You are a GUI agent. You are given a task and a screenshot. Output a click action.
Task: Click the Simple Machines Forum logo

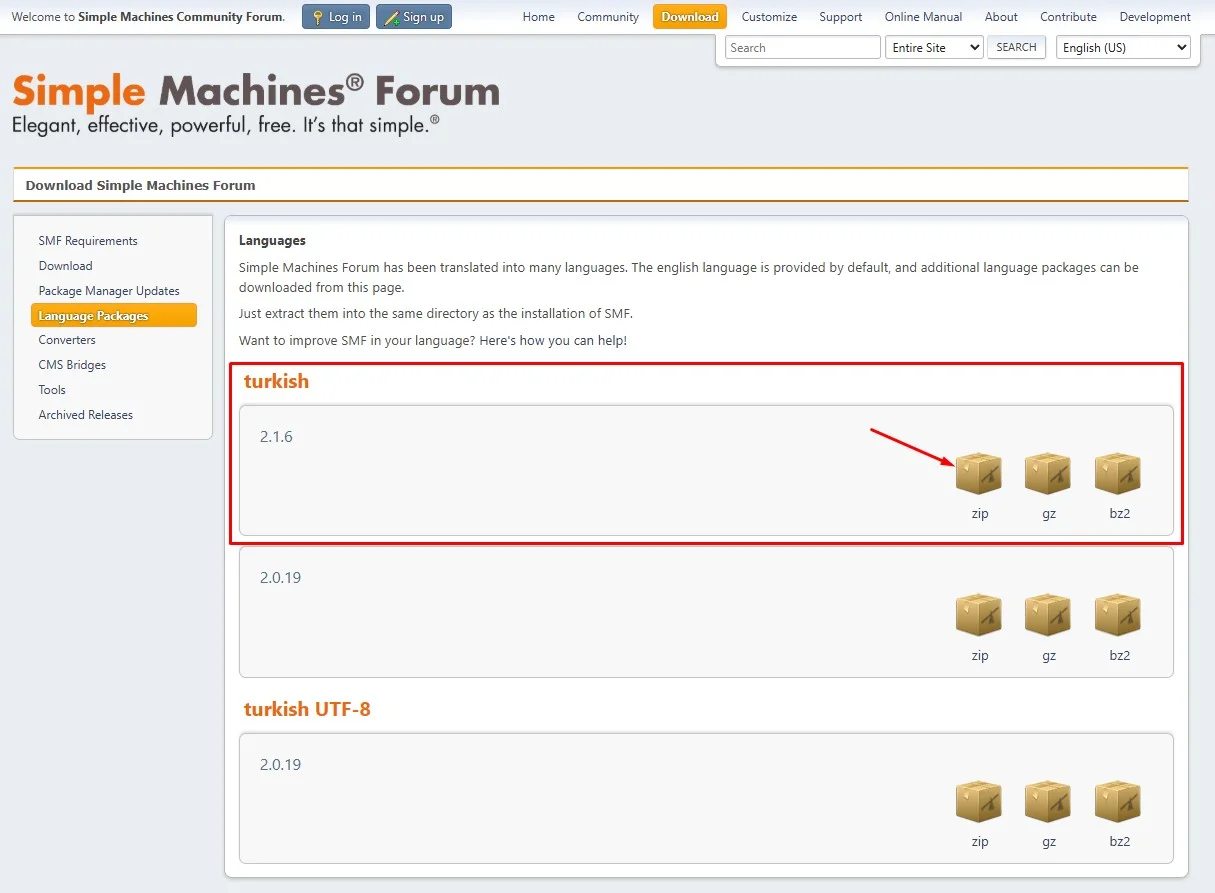coord(256,102)
